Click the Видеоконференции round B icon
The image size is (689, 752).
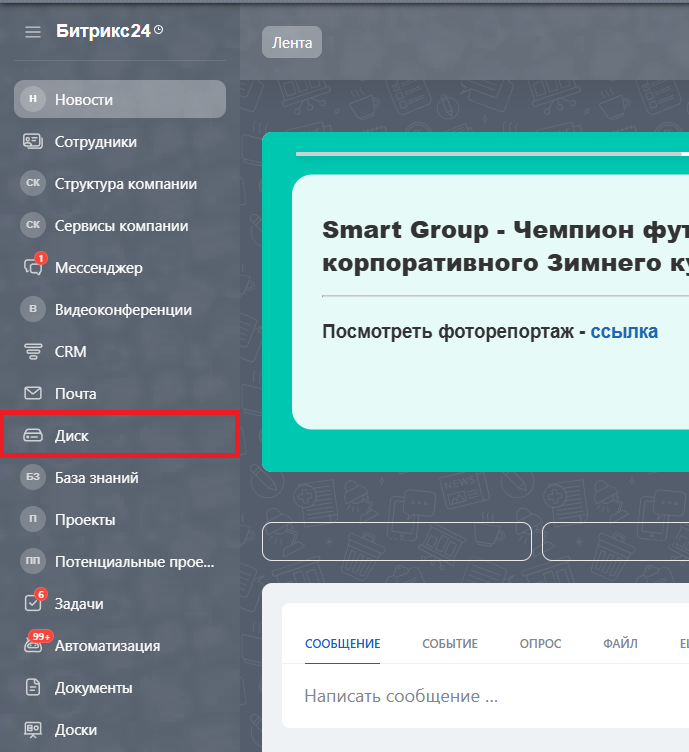33,309
